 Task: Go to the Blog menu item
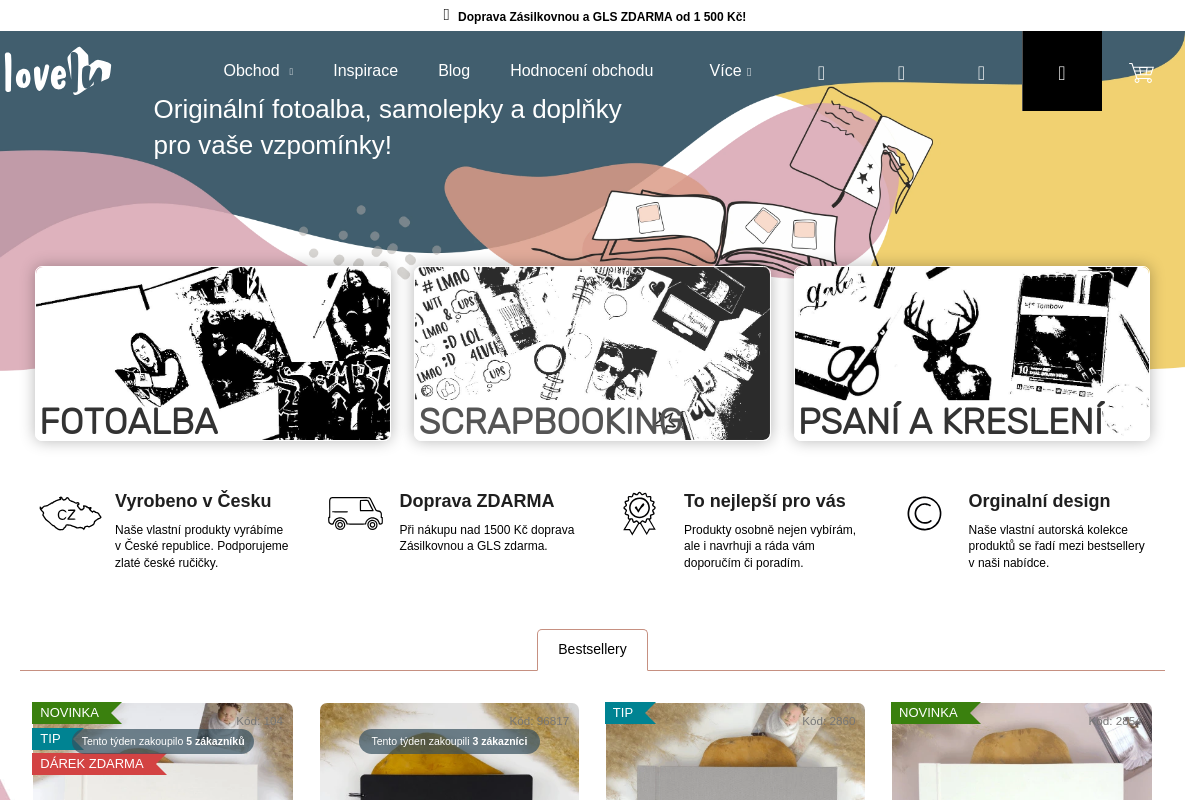coord(453,71)
